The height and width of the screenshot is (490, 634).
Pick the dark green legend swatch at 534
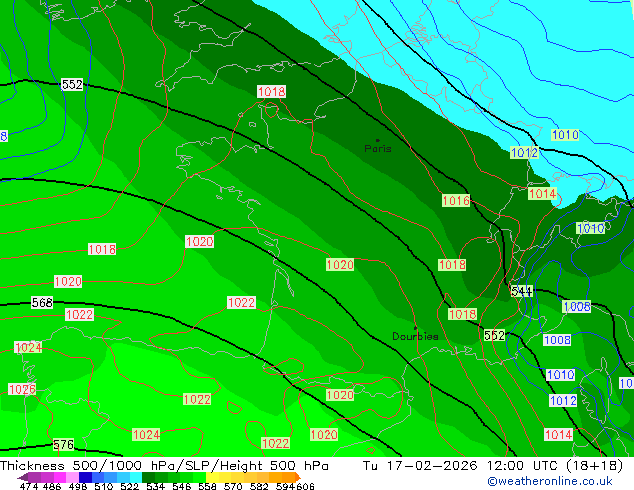click(148, 477)
